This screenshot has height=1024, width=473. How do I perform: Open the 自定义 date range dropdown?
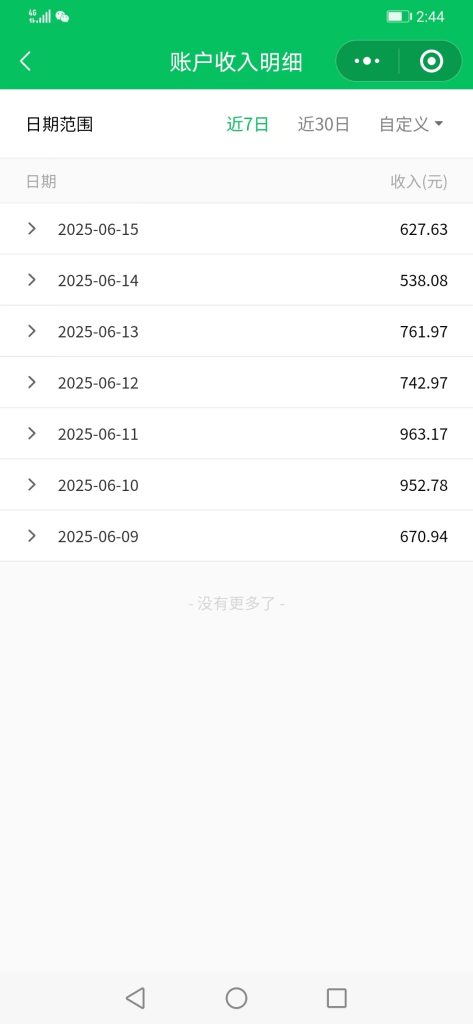pos(411,124)
